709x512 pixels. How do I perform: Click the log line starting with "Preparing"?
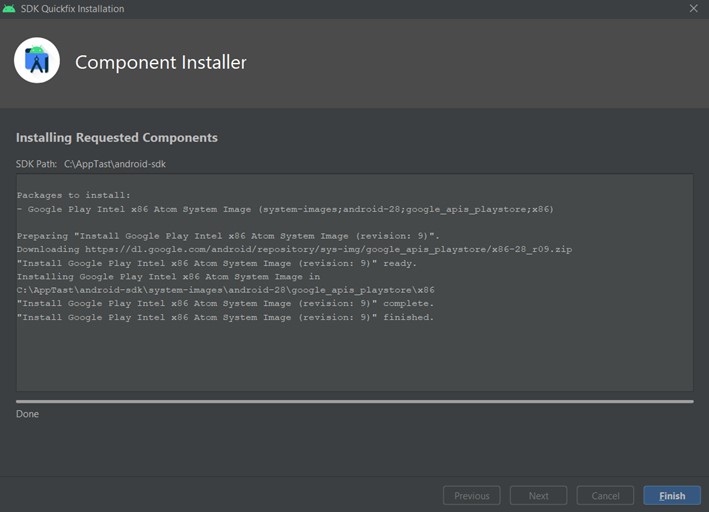[228, 235]
